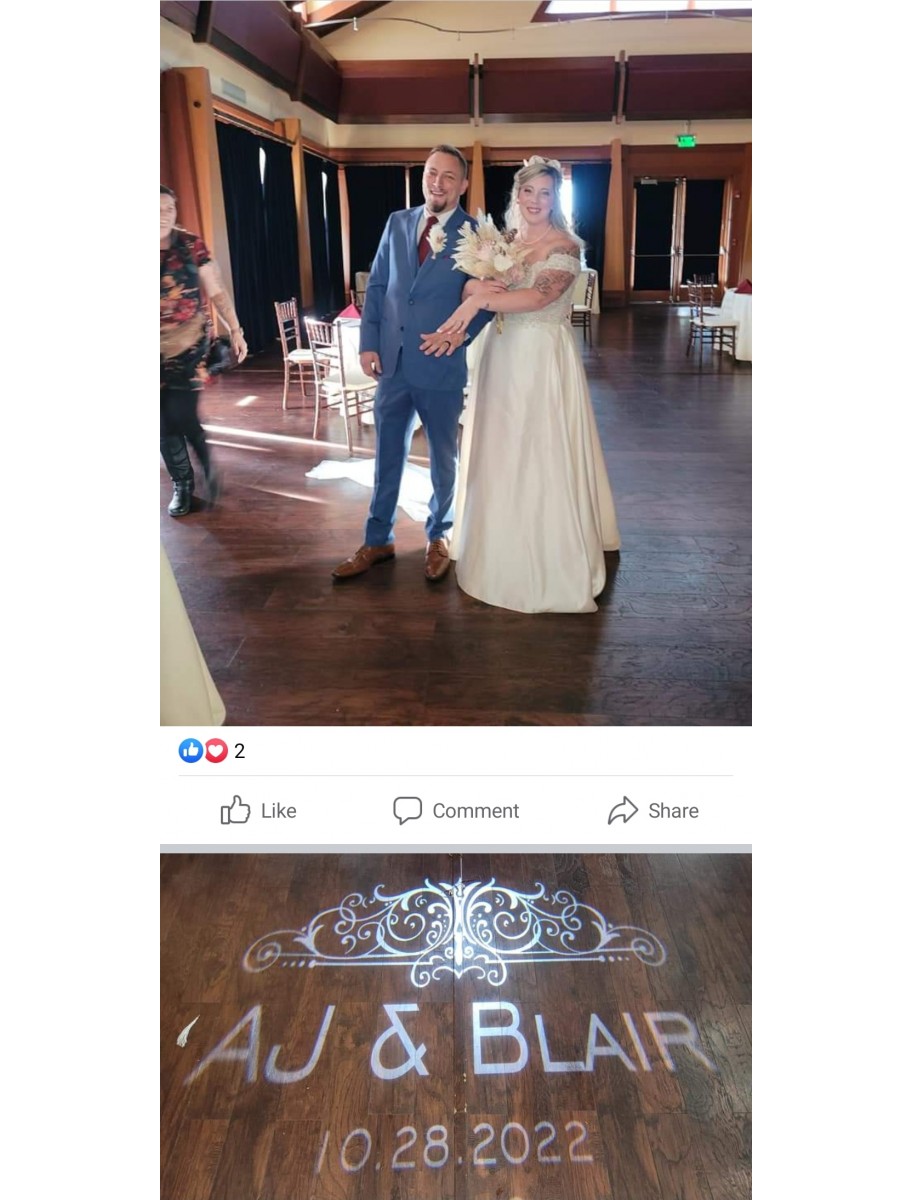
Task: Click the thumbs-up outline Like icon
Action: click(x=235, y=810)
